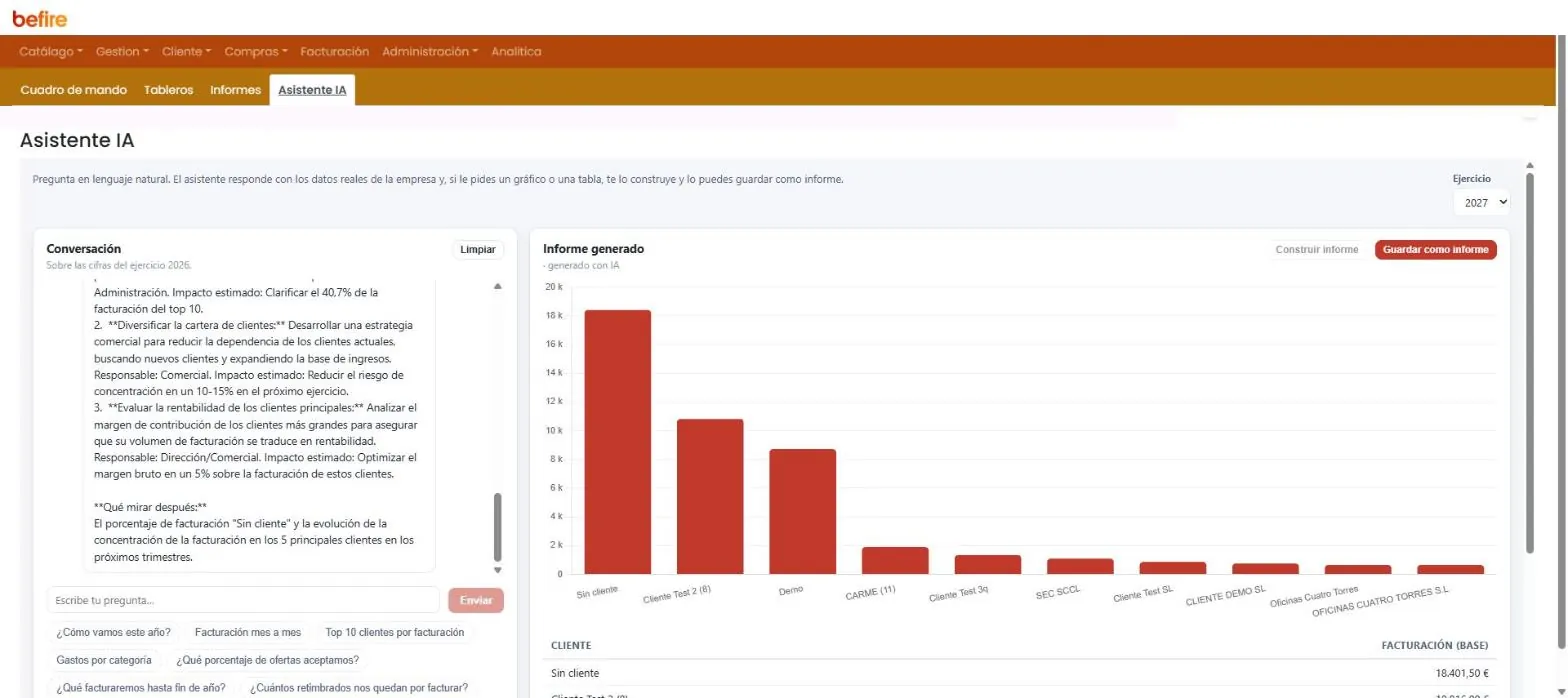1568x698 pixels.
Task: Open the Administración dropdown
Action: click(430, 51)
